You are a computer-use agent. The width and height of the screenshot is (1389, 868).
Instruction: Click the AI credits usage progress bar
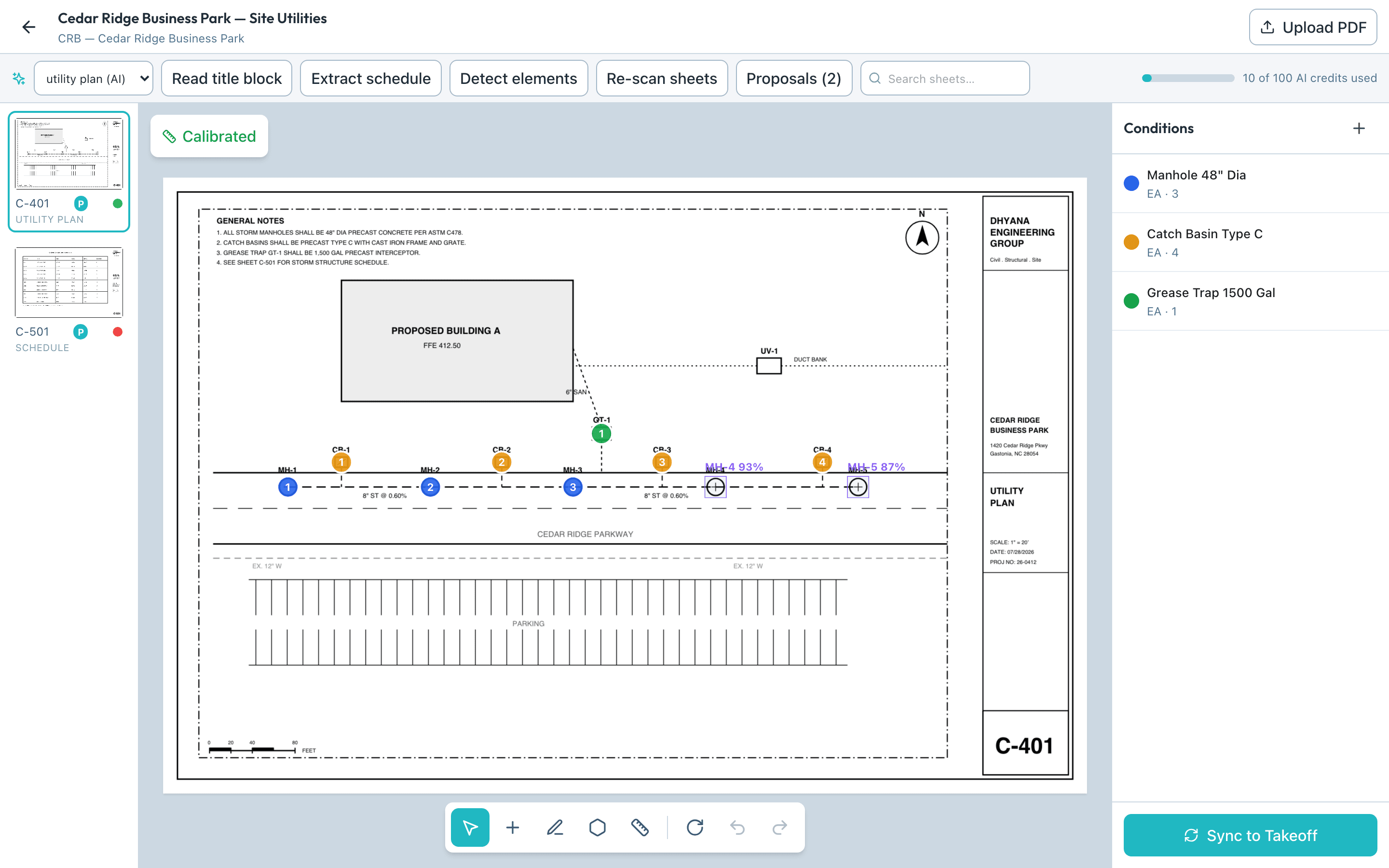(1187, 78)
